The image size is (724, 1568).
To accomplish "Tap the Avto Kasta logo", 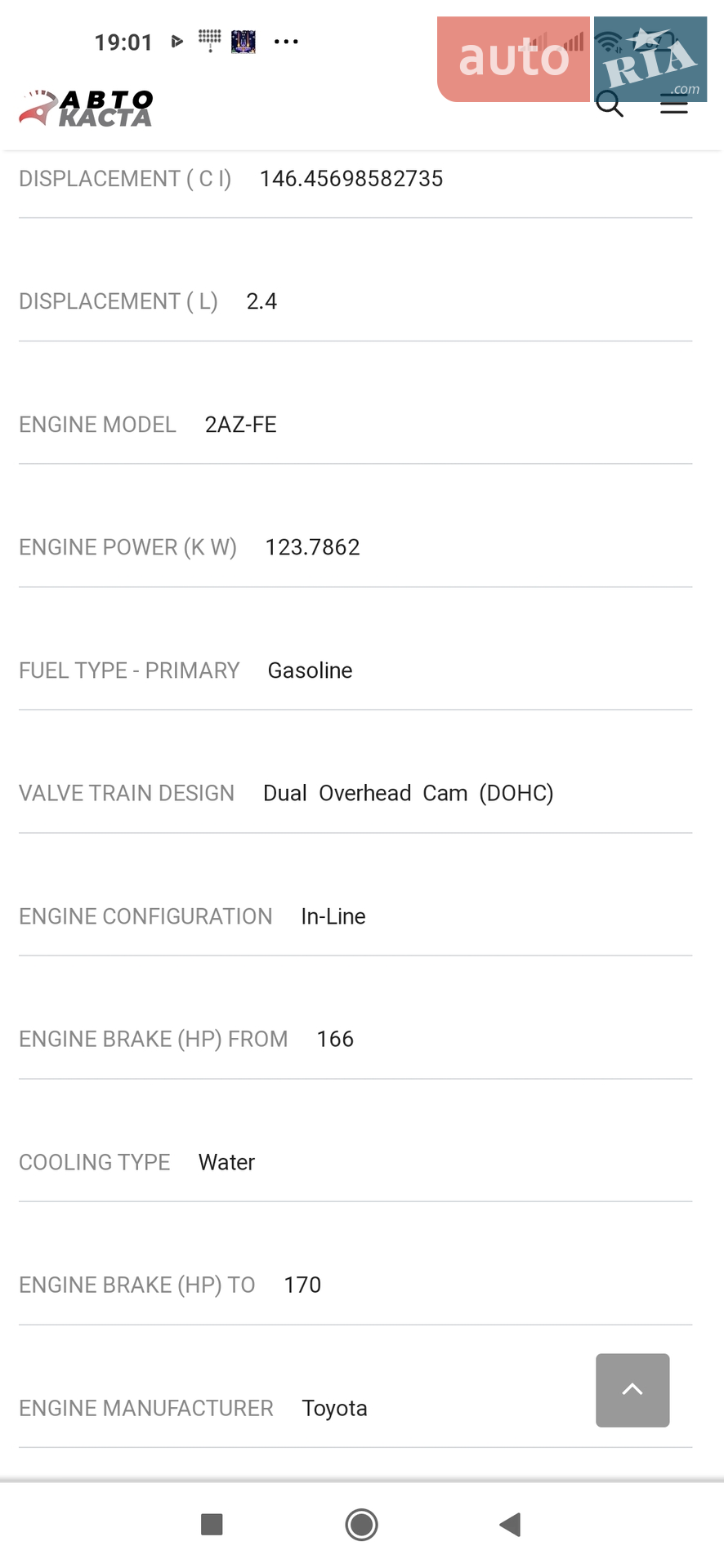I will [86, 109].
